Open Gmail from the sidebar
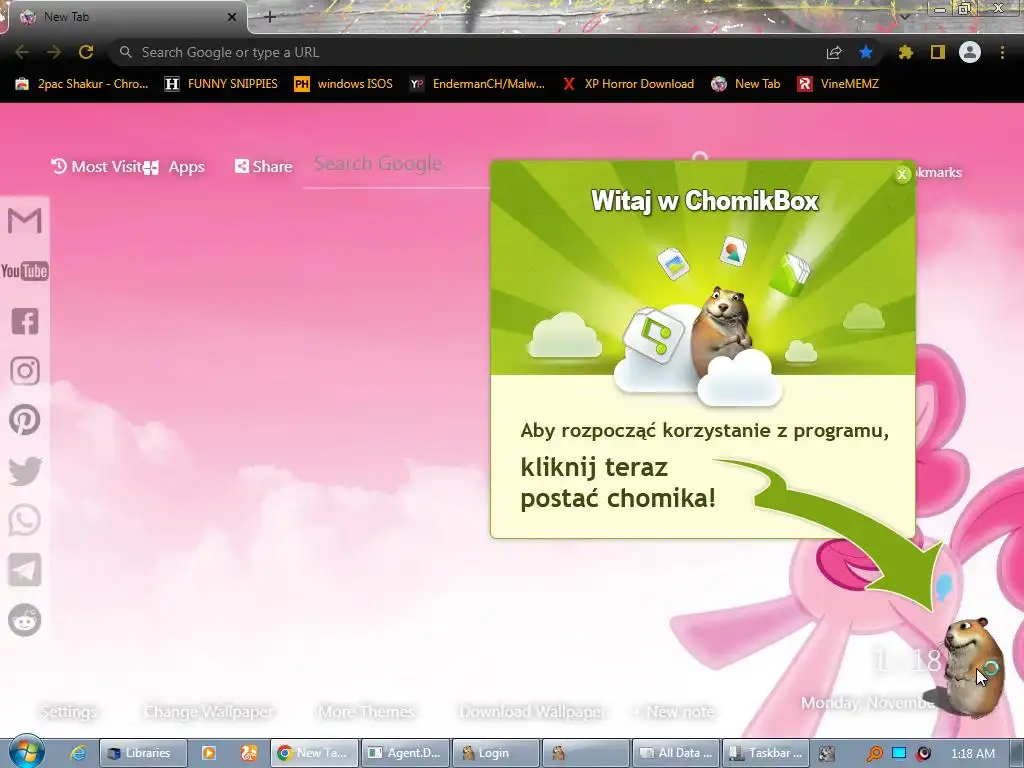This screenshot has height=768, width=1024. [x=25, y=221]
